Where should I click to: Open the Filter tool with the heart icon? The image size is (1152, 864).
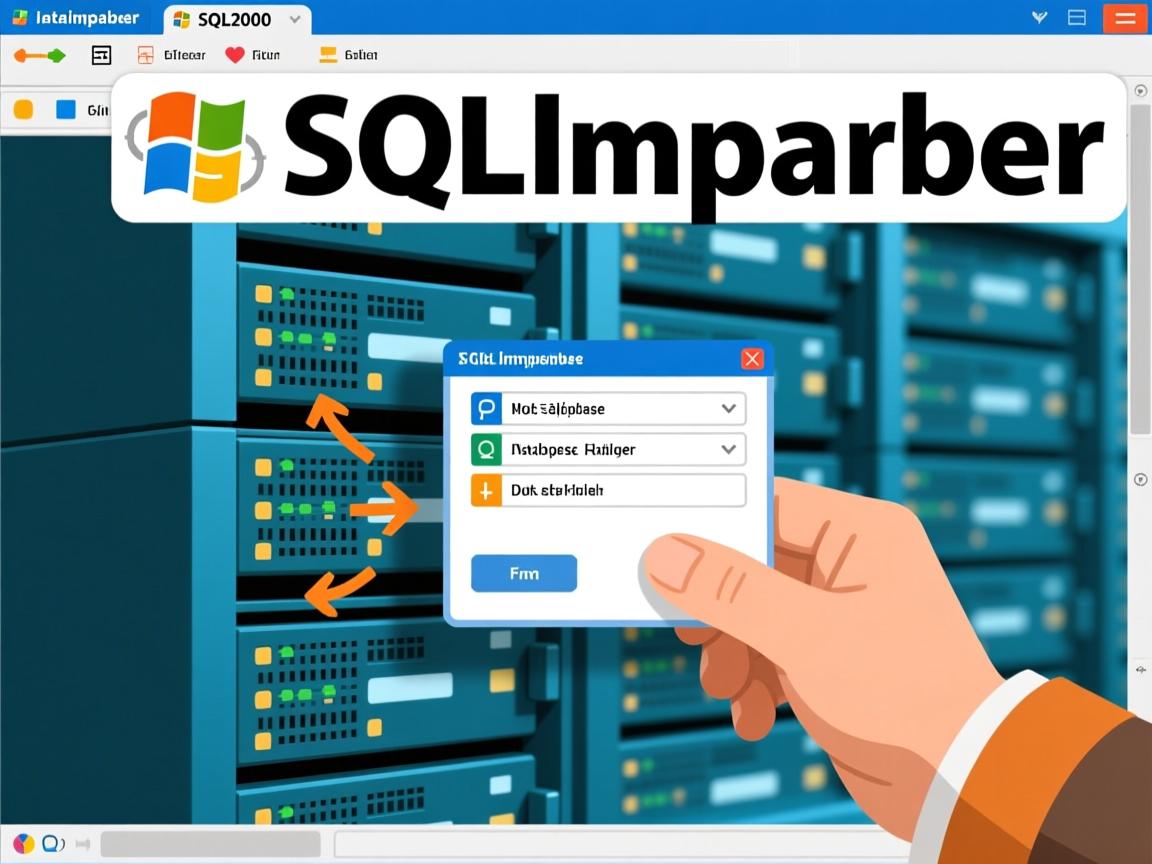[x=234, y=55]
